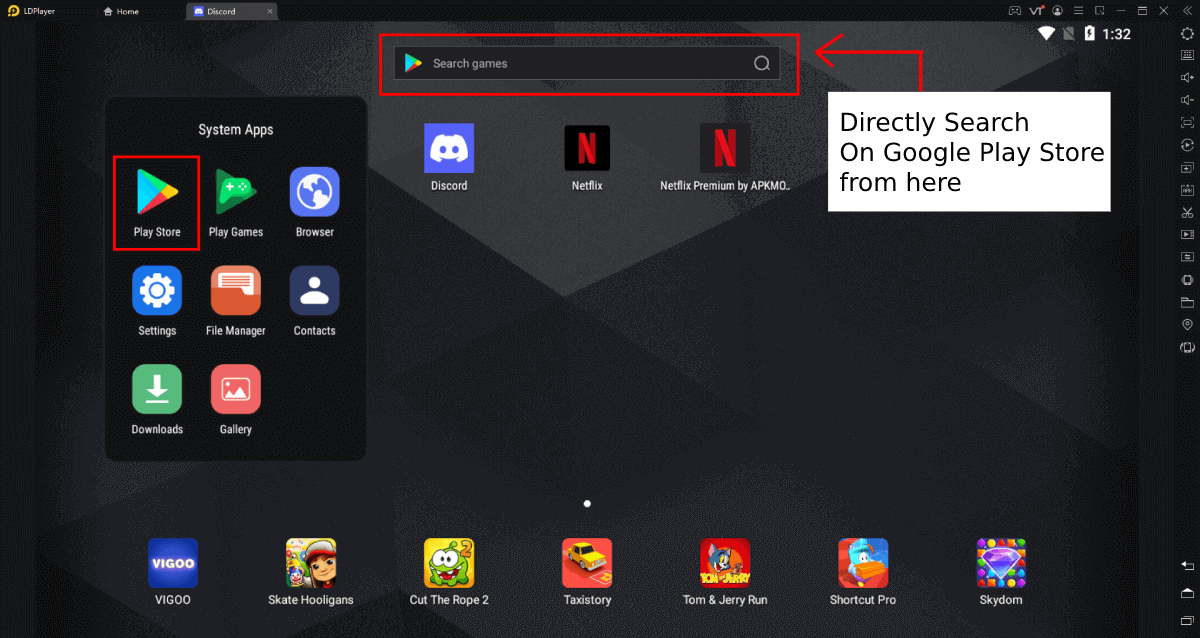The width and height of the screenshot is (1200, 638).
Task: Open the Play Store app
Action: 157,192
